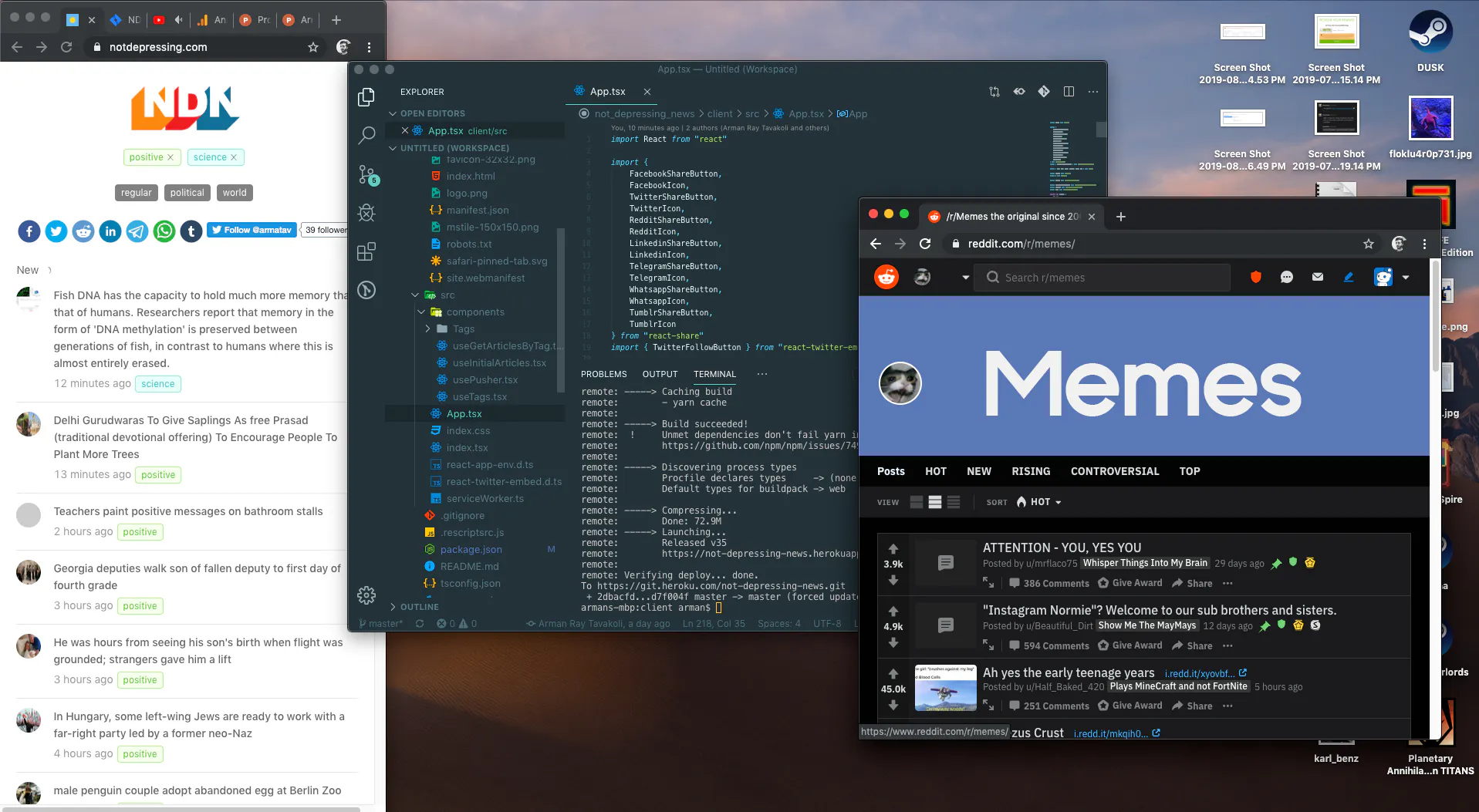Open package.json in the Explorer

click(x=471, y=550)
